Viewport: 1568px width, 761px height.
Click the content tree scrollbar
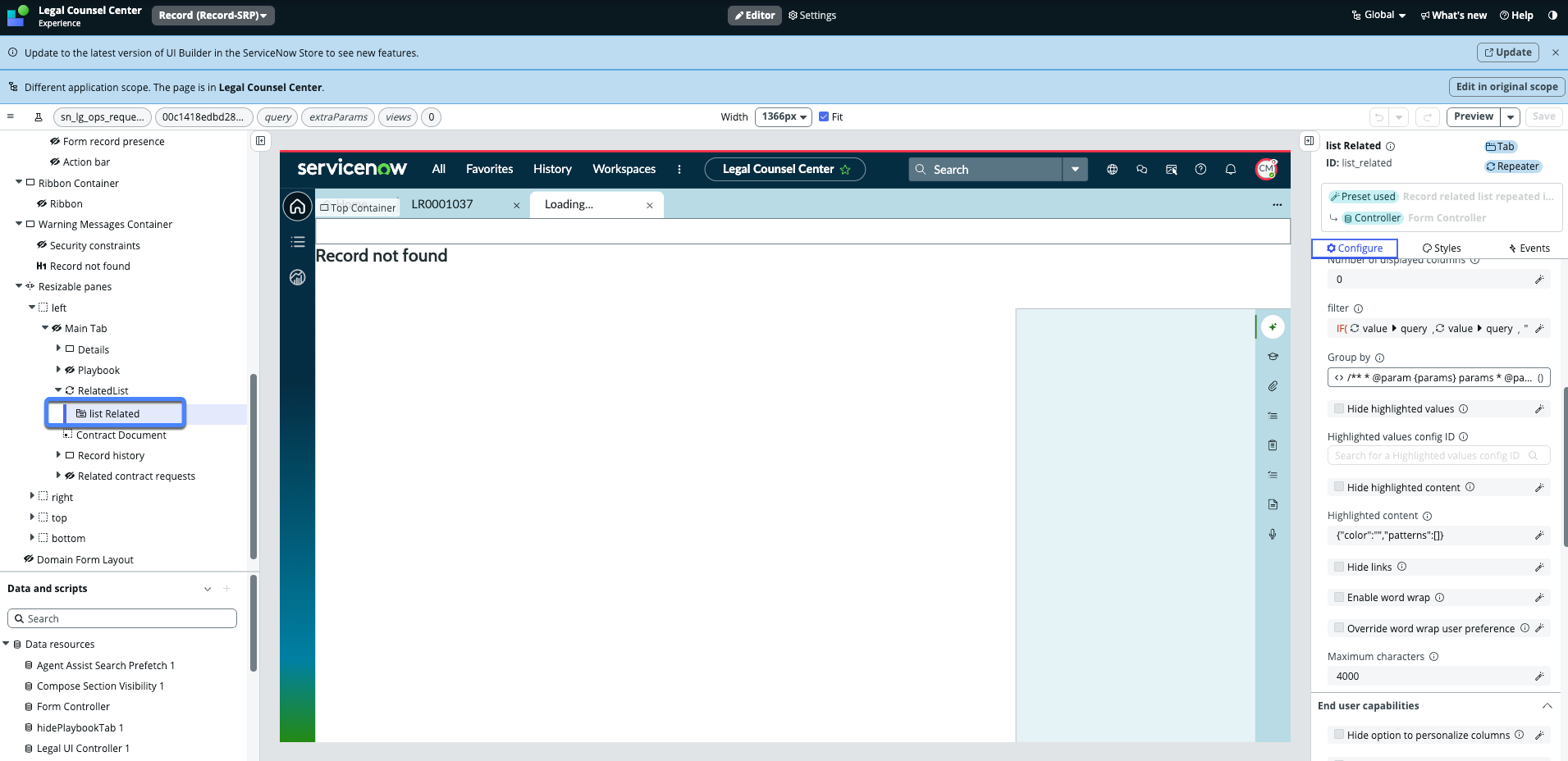click(x=254, y=467)
